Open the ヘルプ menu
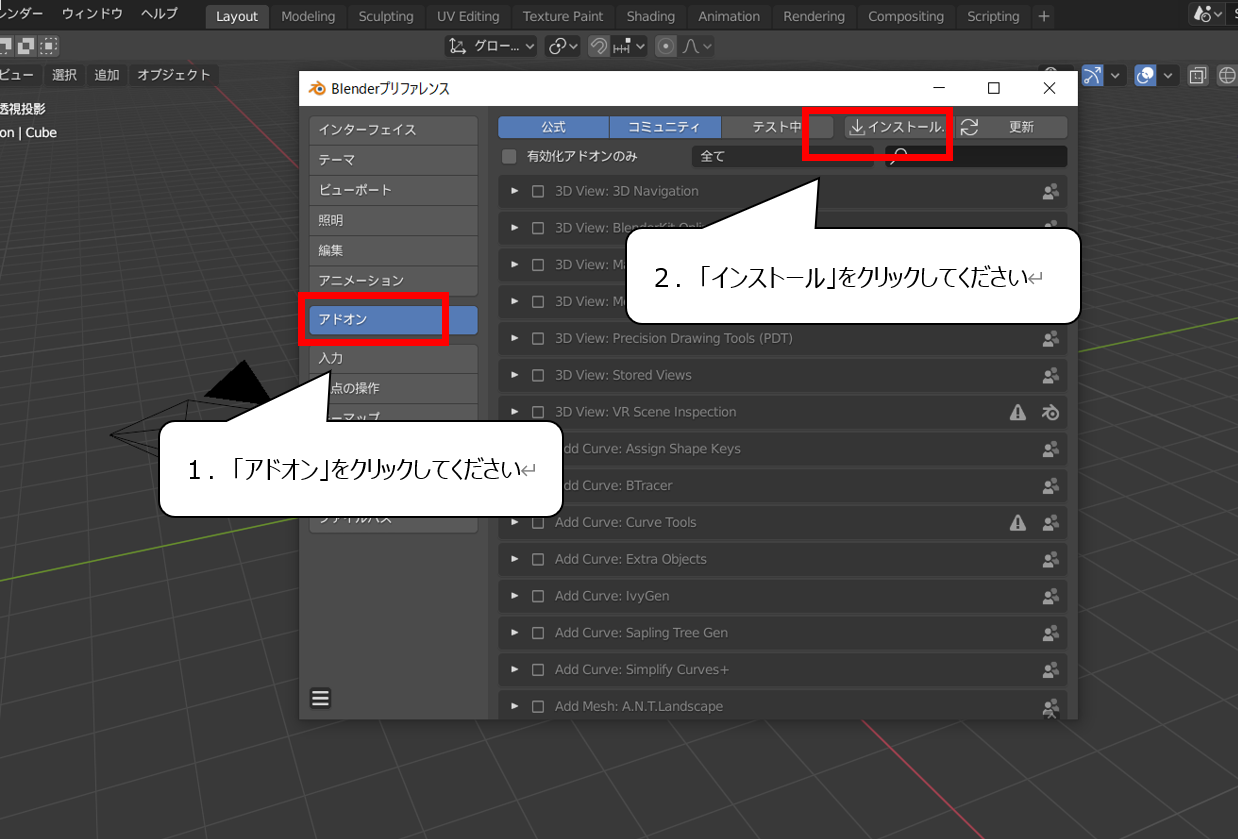 click(159, 14)
